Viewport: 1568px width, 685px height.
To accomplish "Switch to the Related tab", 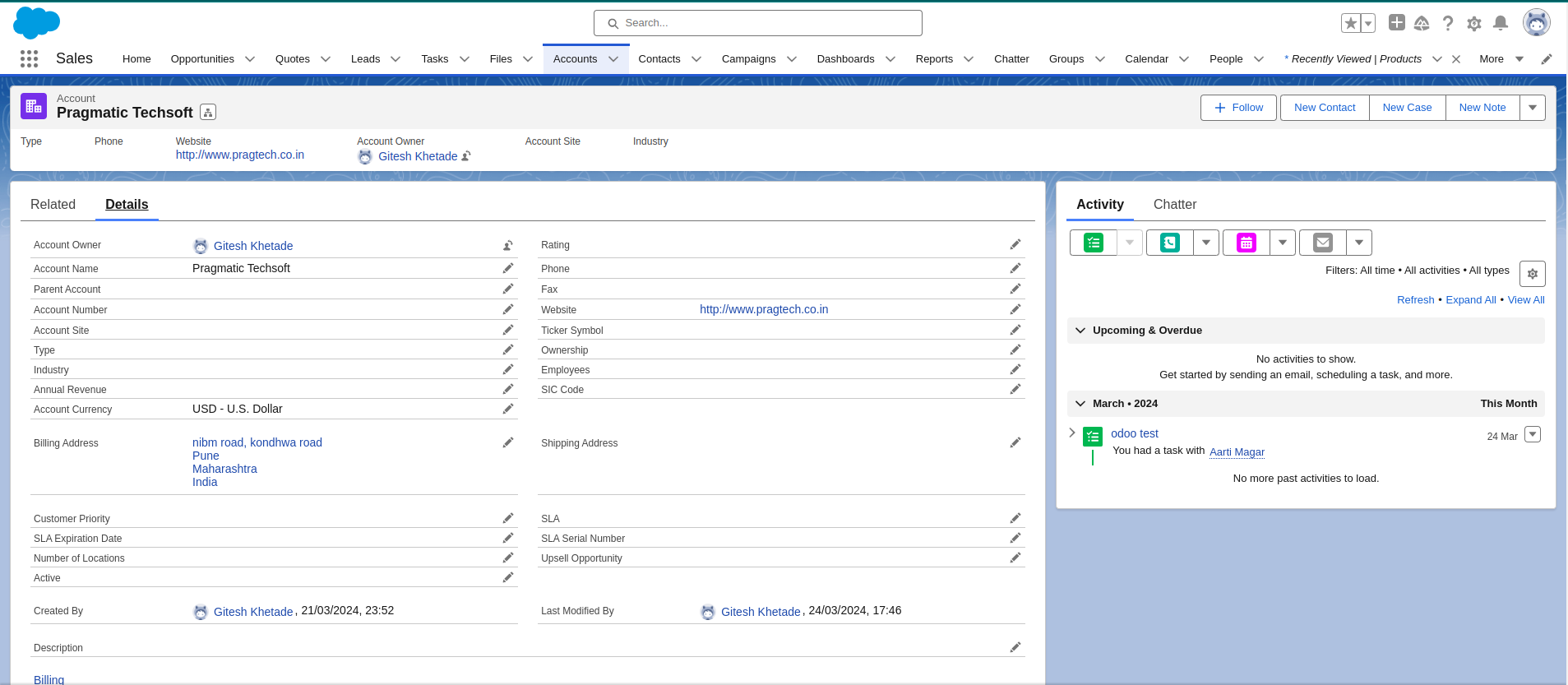I will [x=53, y=204].
